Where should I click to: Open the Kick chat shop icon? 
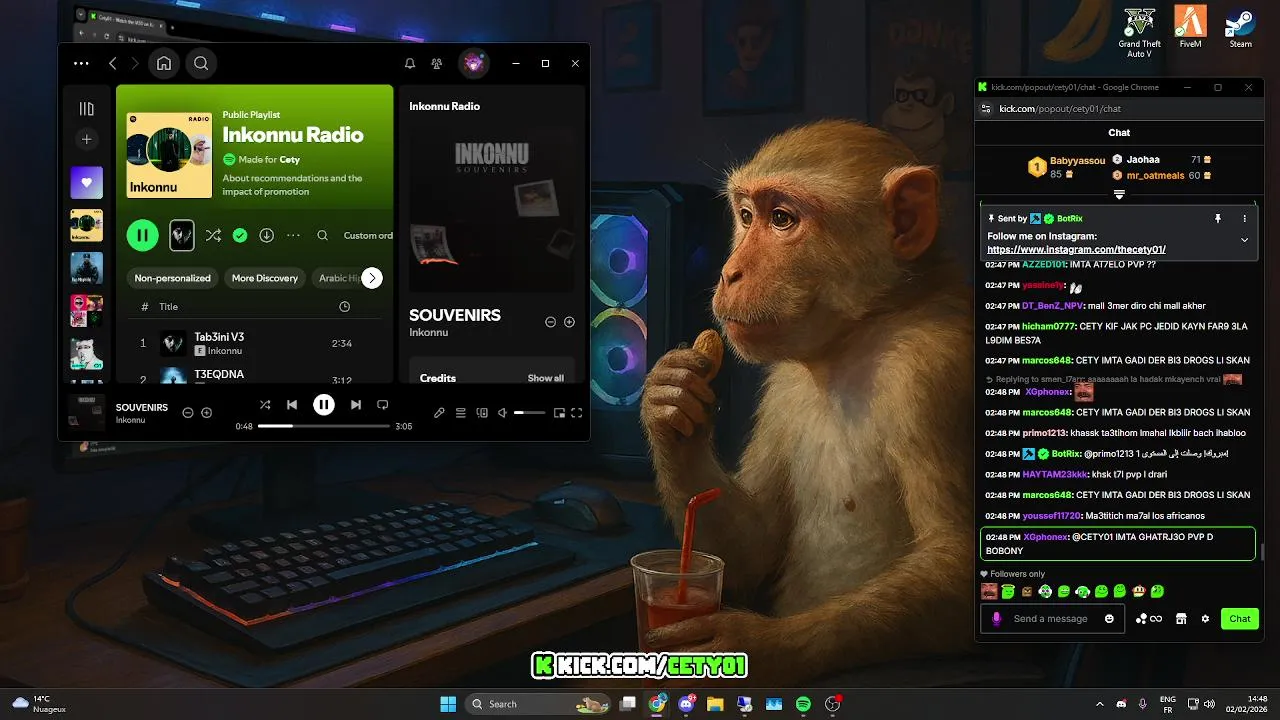click(x=1181, y=619)
